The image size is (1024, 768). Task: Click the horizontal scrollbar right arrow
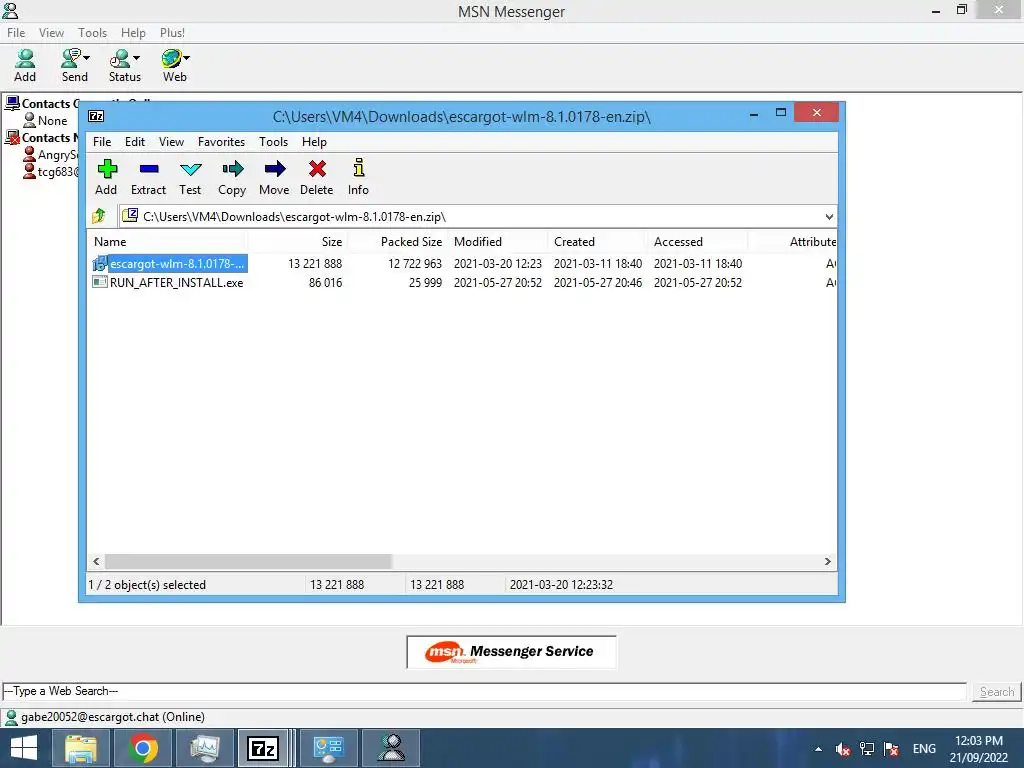pyautogui.click(x=827, y=562)
